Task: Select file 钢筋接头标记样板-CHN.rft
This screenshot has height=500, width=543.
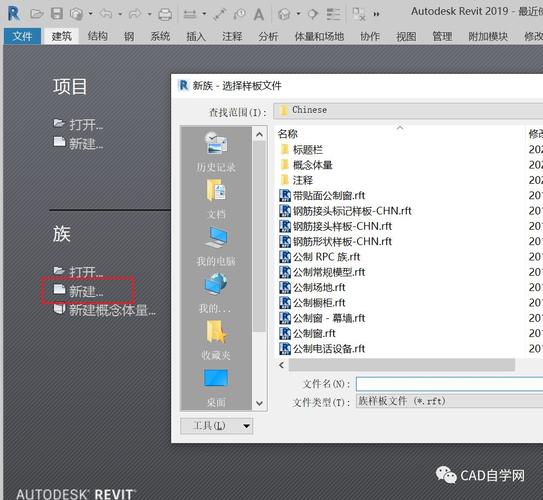Action: (345, 211)
